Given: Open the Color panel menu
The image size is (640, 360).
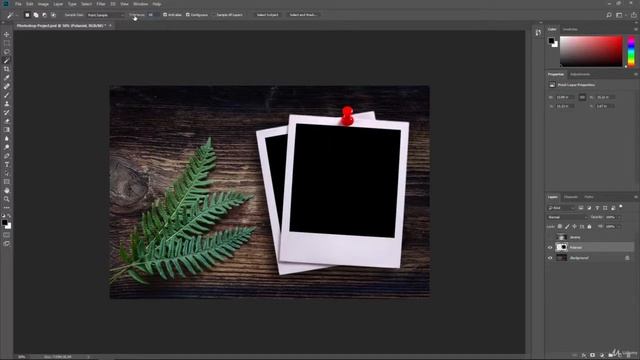Looking at the screenshot, I should tap(636, 29).
